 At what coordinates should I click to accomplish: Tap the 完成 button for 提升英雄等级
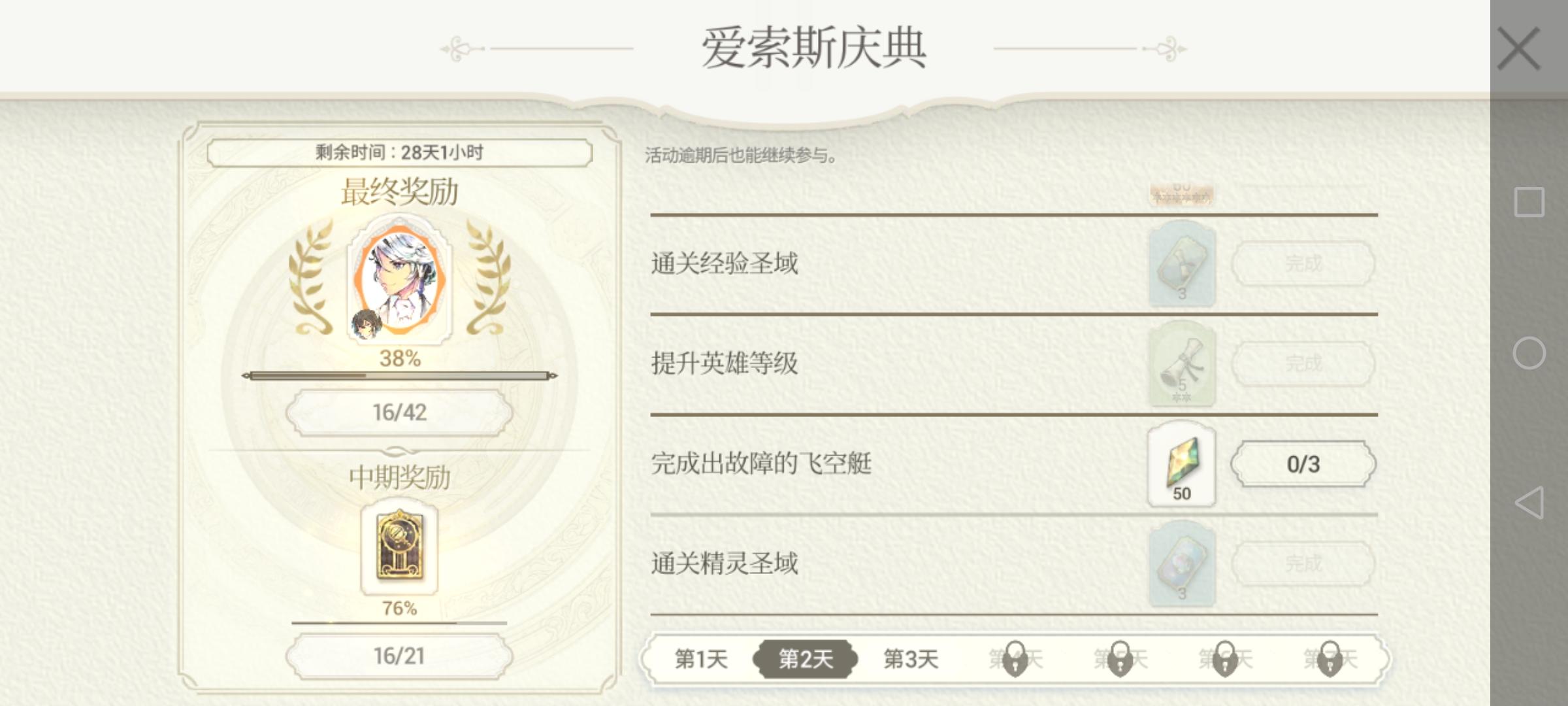[x=1303, y=364]
